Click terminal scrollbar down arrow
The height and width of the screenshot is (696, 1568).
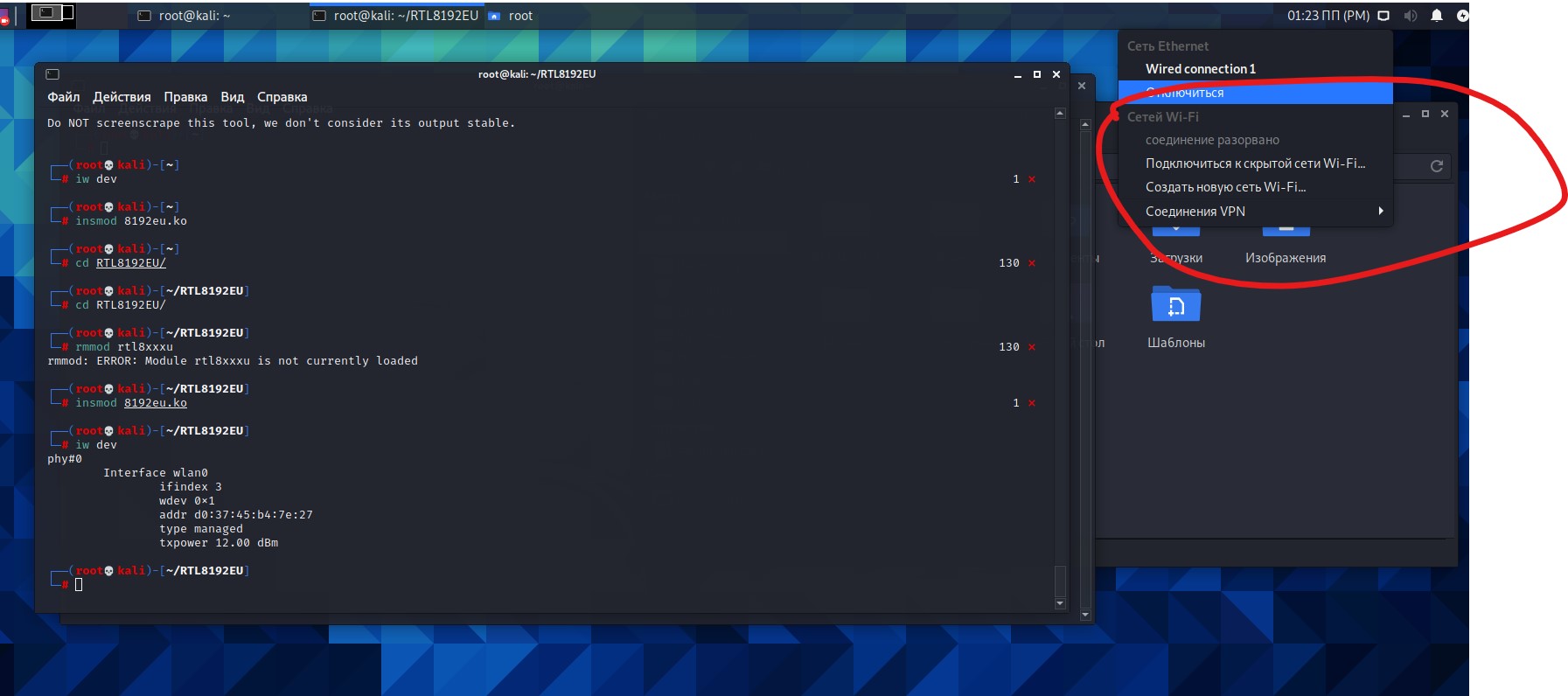(1060, 603)
